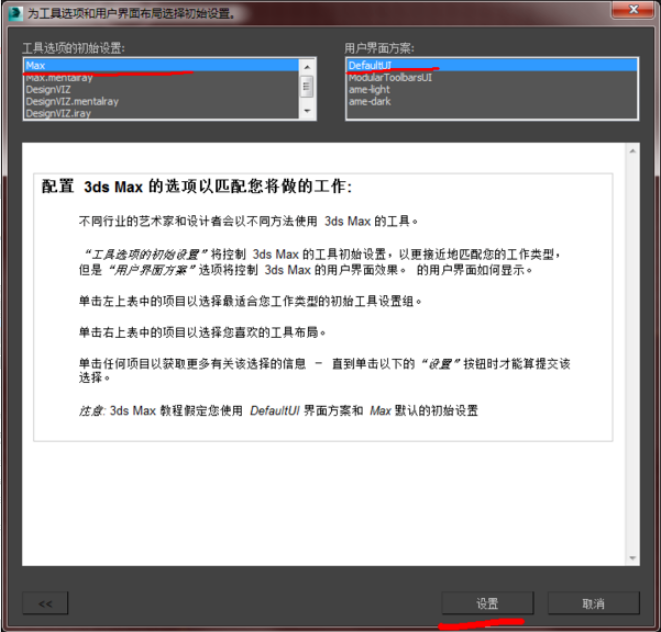The image size is (661, 632).
Task: Close the initial settings dialog
Action: coord(633,9)
